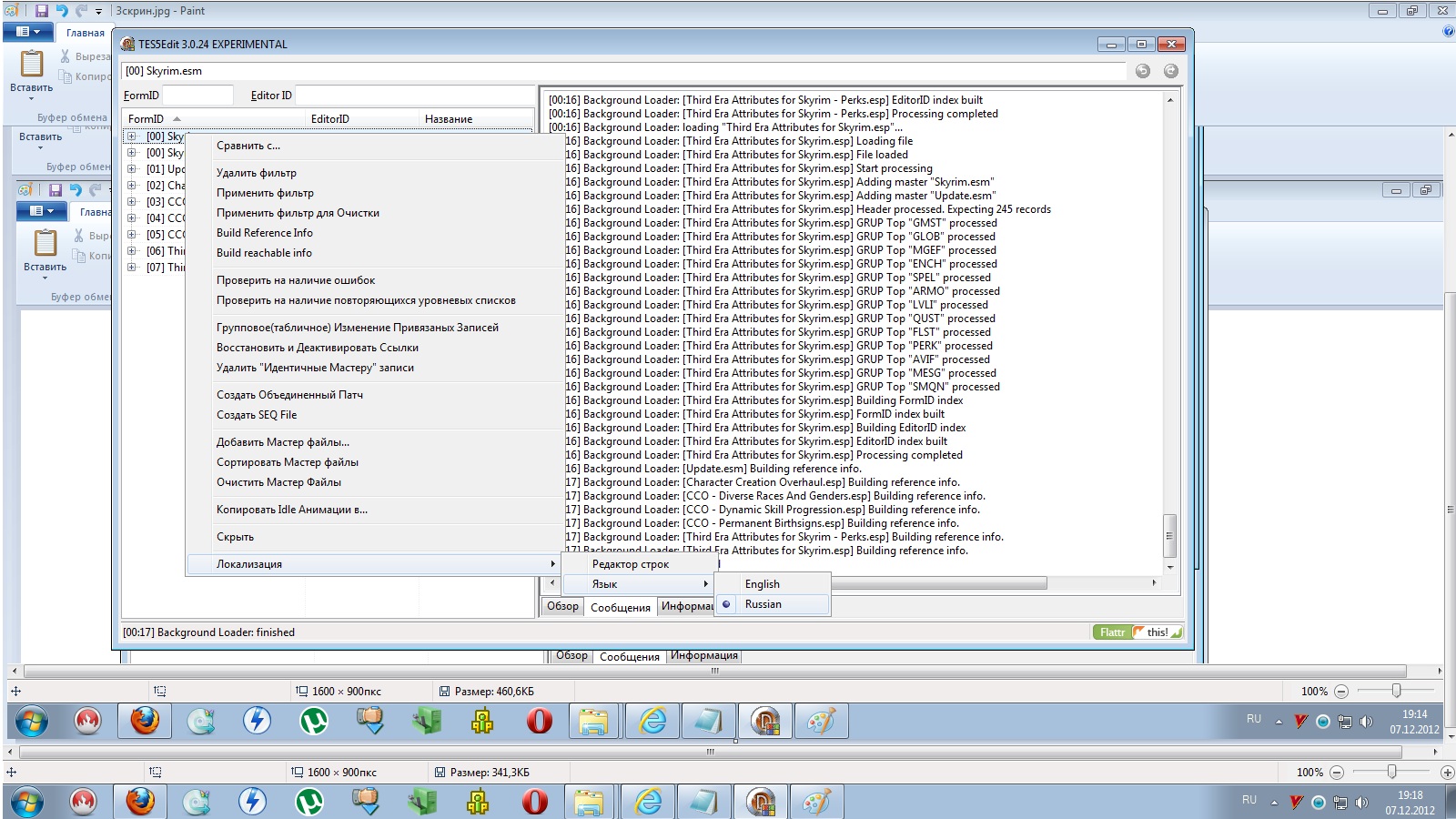Click the Flattr this button

pos(1137,632)
